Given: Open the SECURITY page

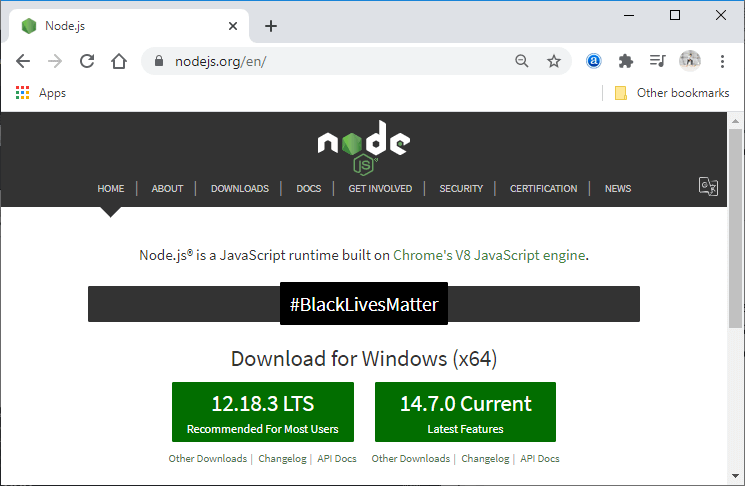Looking at the screenshot, I should pyautogui.click(x=461, y=189).
